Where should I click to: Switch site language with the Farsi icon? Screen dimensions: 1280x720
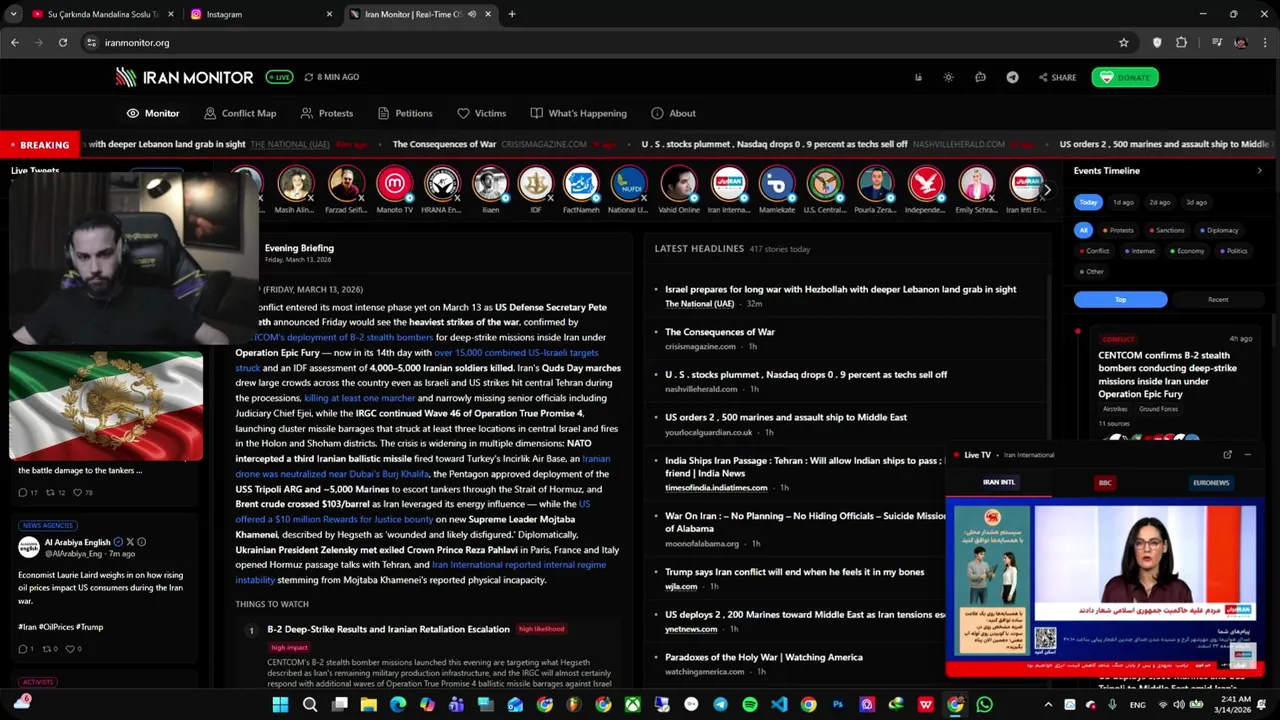(918, 77)
